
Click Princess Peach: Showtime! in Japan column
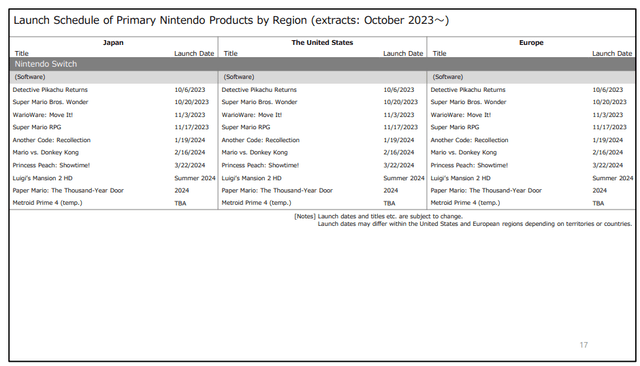pyautogui.click(x=51, y=165)
